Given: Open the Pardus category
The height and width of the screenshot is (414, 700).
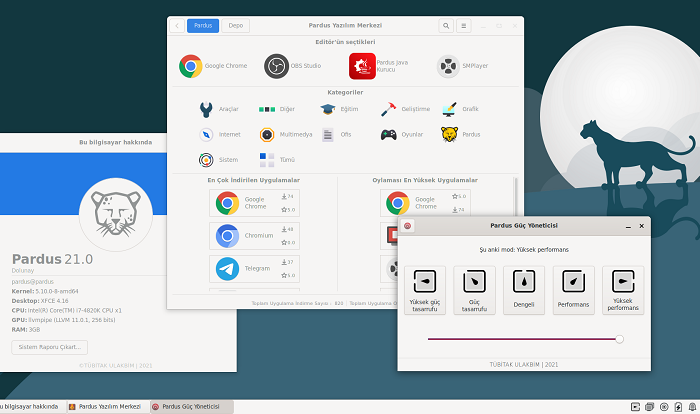Looking at the screenshot, I should click(x=460, y=134).
